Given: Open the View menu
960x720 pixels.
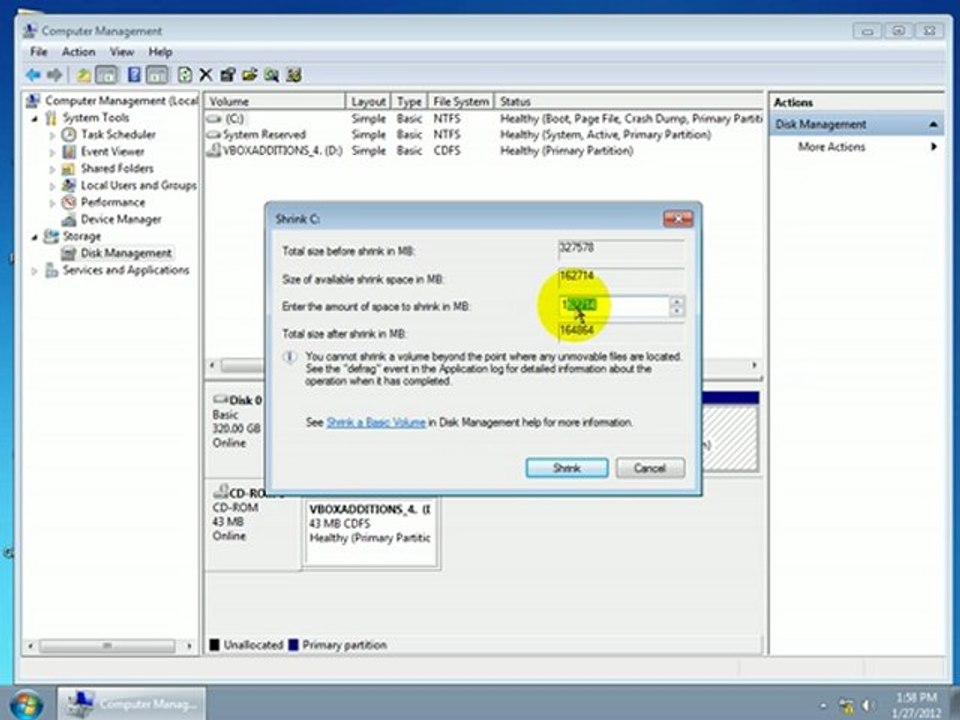Looking at the screenshot, I should pyautogui.click(x=122, y=52).
